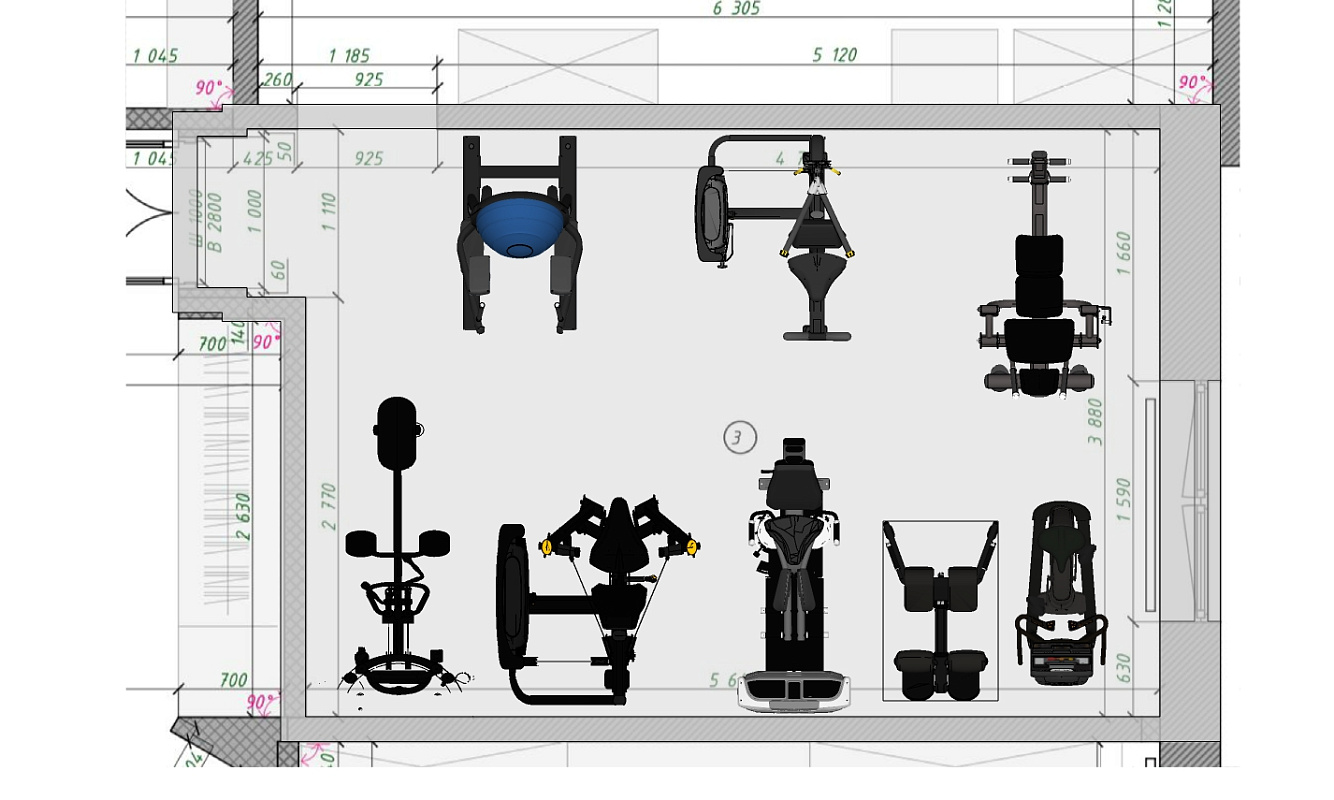Click the 2 770 vertical dimension
Image resolution: width=1334 pixels, height=800 pixels.
(x=330, y=506)
